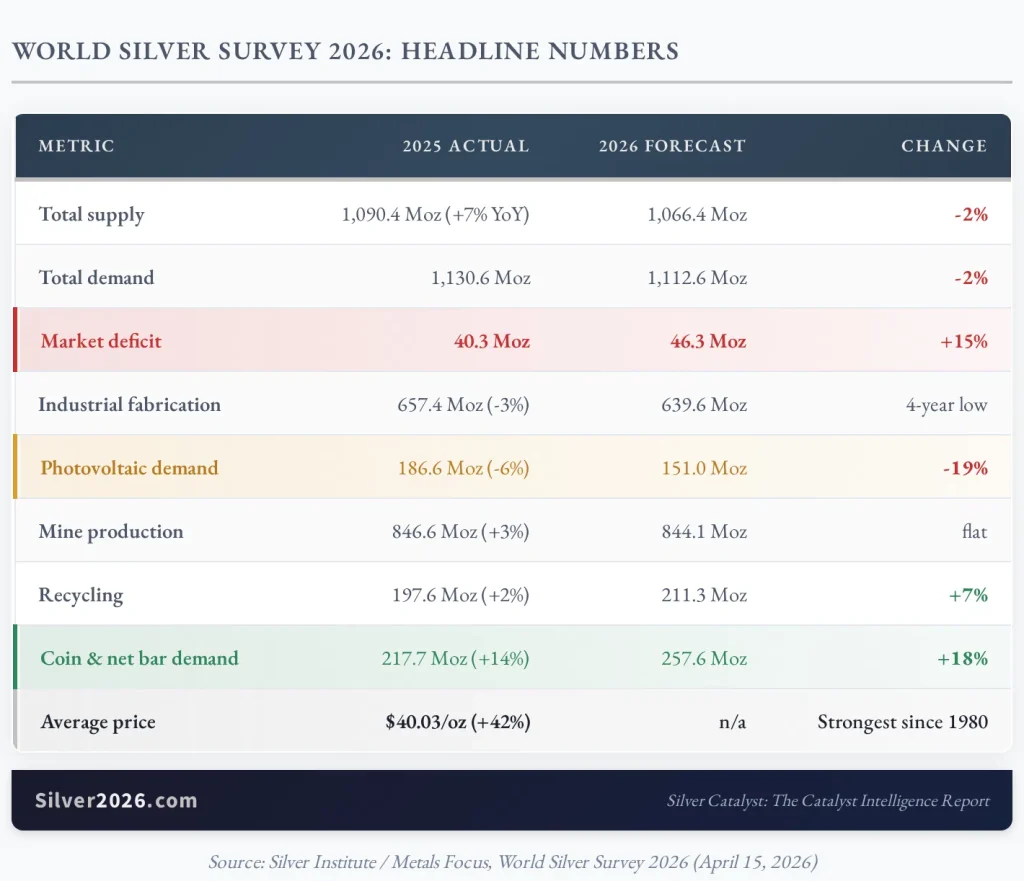Screen dimensions: 1024x881
Task: Click the -19% photovoltaic change value
Action: pos(965,468)
